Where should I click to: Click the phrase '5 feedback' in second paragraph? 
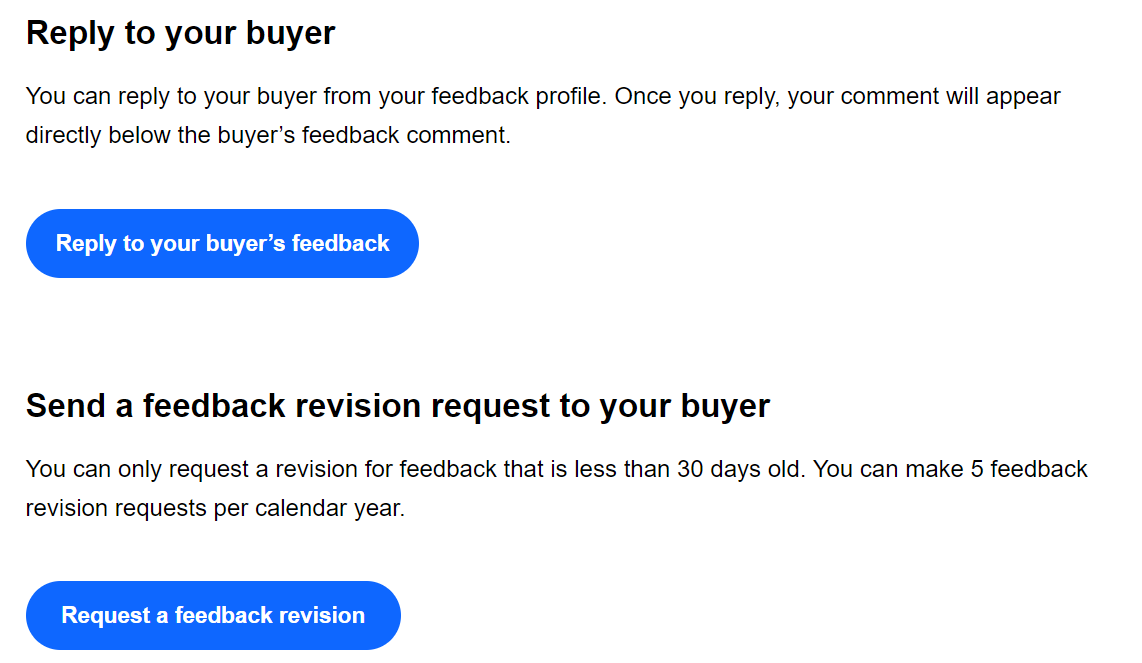click(1029, 469)
